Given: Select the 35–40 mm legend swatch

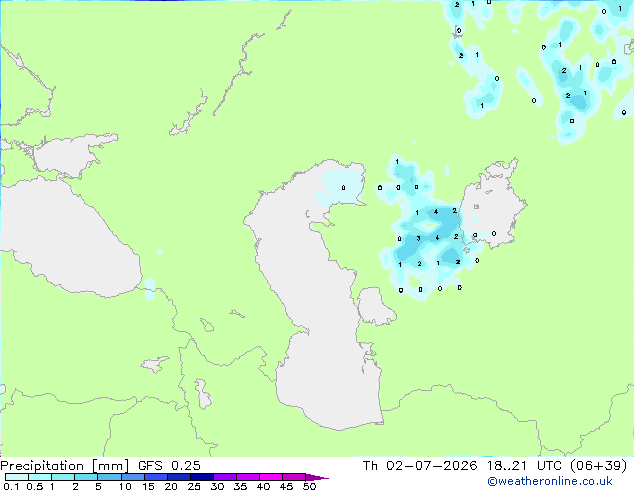Looking at the screenshot, I should 247,477.
